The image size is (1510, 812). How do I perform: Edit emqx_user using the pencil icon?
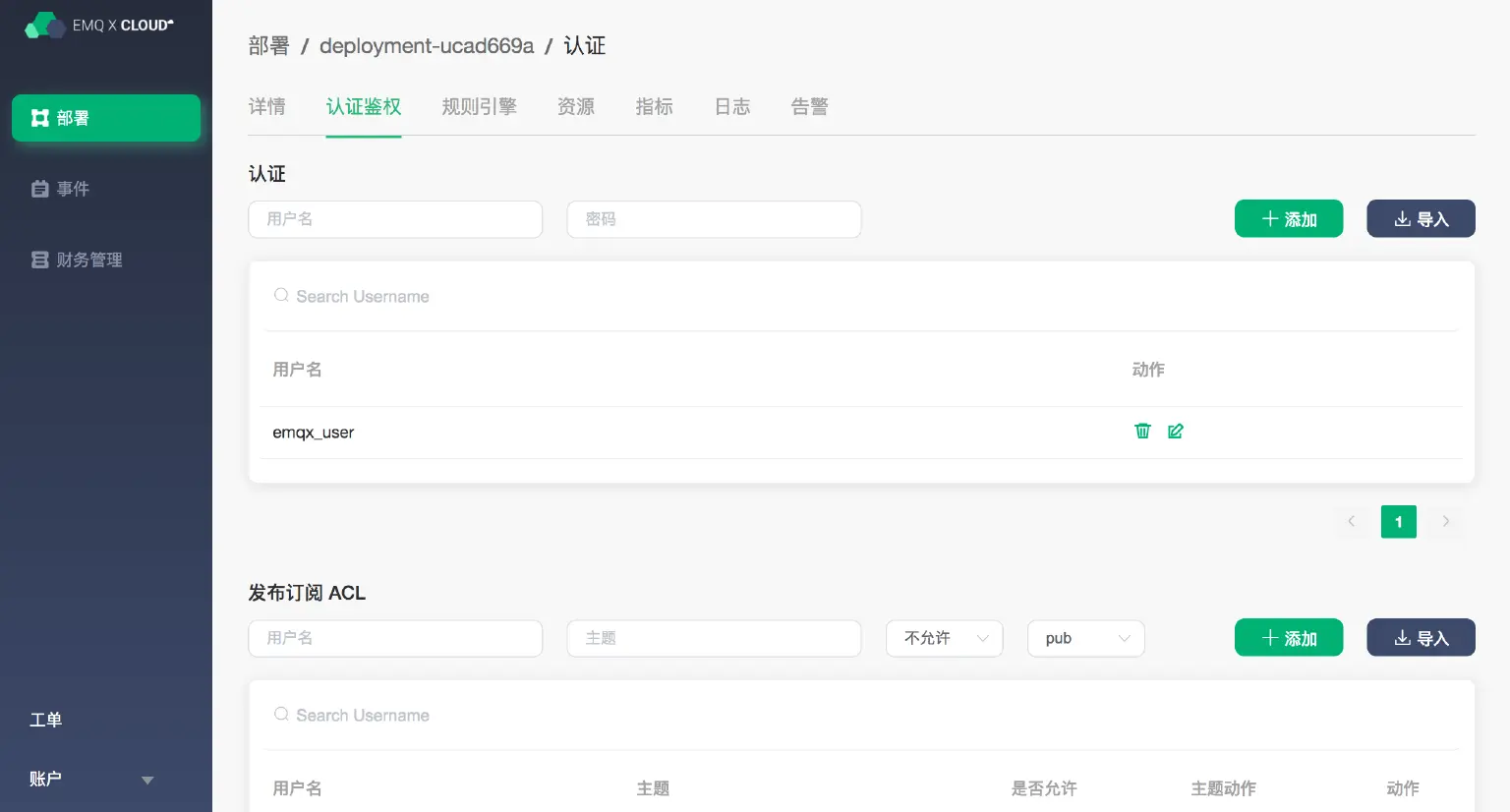coord(1175,431)
